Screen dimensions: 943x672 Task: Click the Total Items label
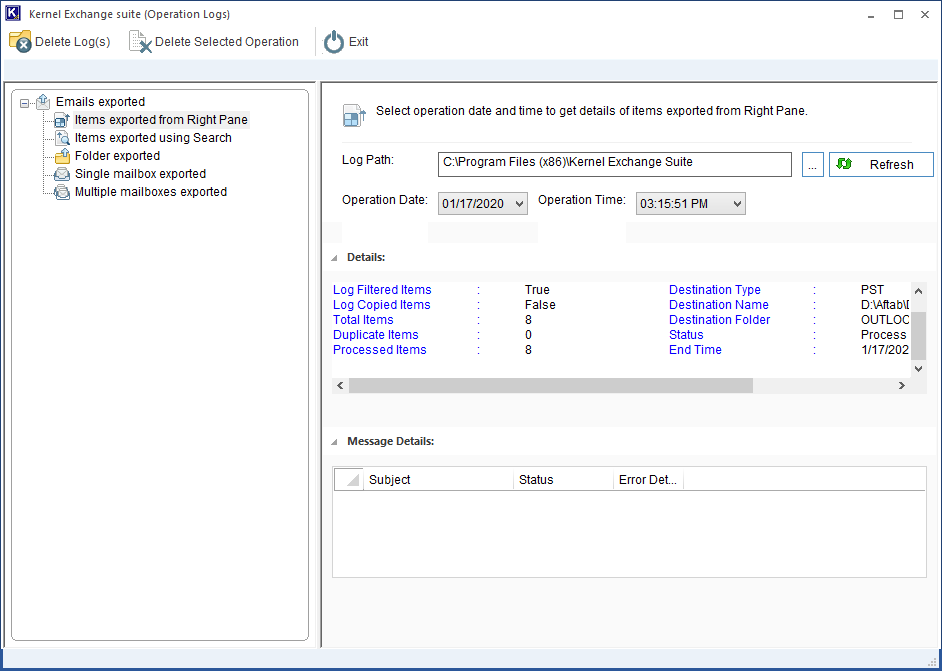tap(363, 320)
